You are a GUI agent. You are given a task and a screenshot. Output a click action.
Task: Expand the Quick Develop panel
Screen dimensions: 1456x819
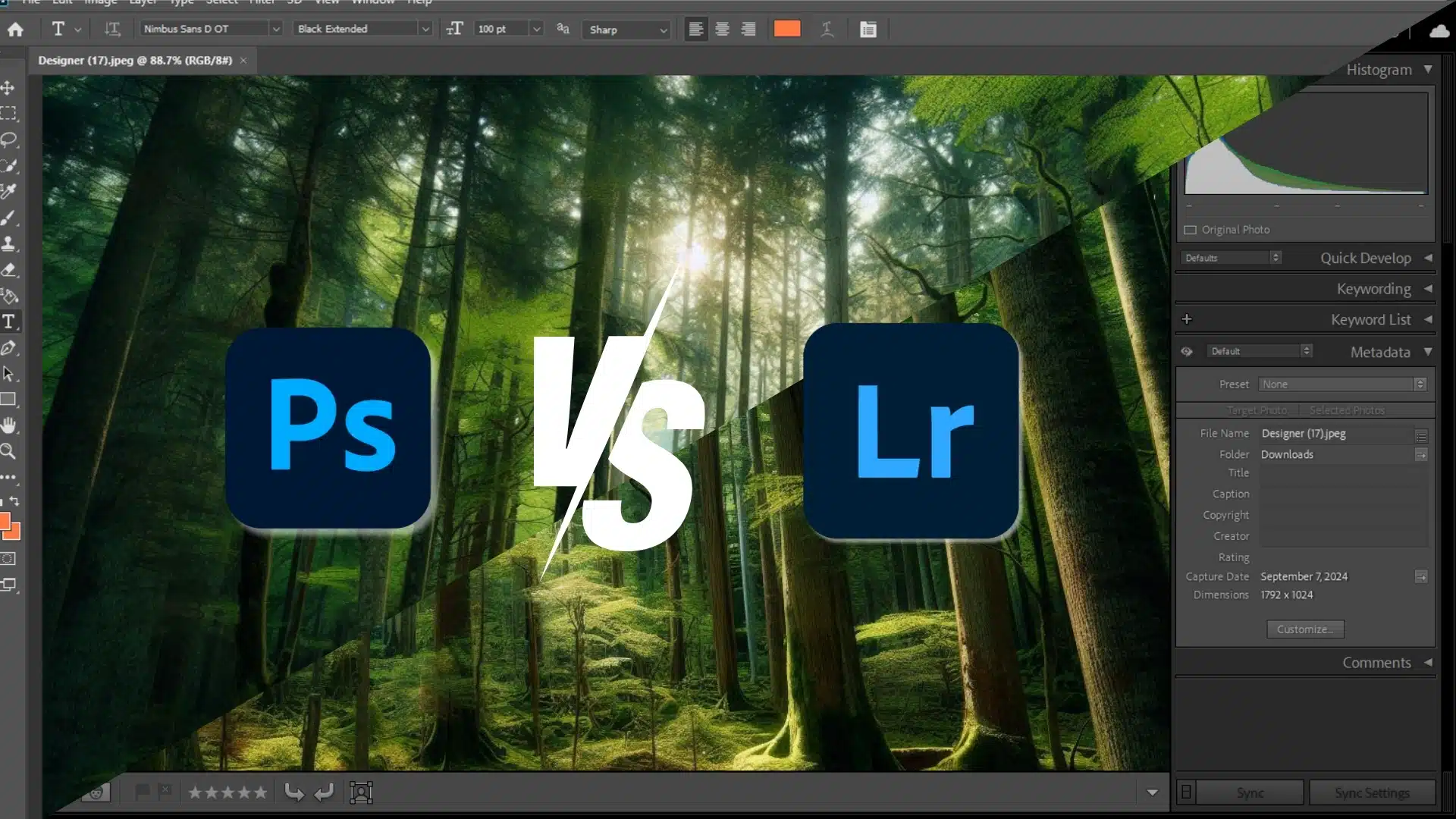click(x=1428, y=258)
